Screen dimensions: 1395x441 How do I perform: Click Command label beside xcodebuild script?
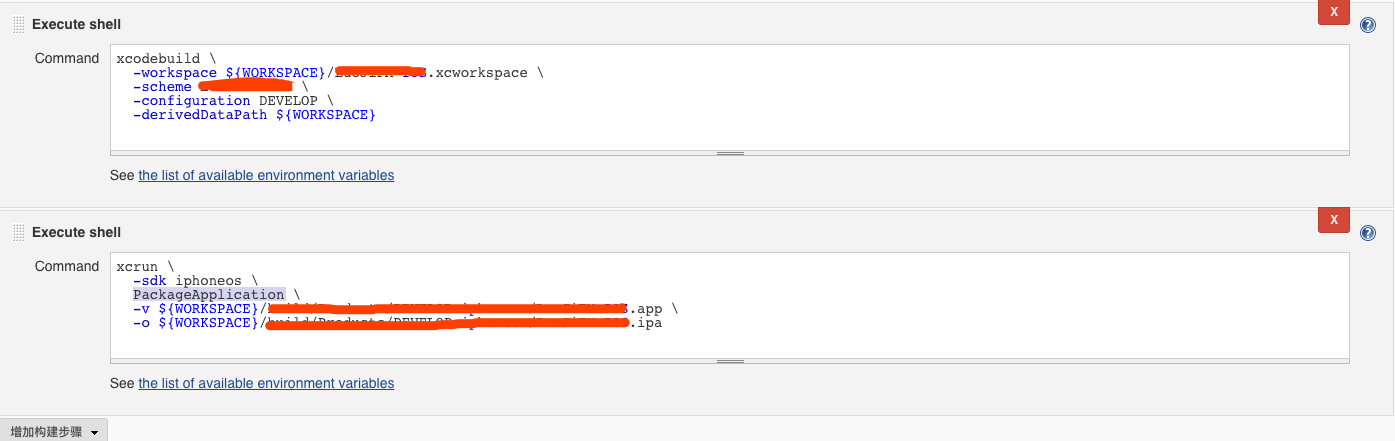pyautogui.click(x=67, y=58)
